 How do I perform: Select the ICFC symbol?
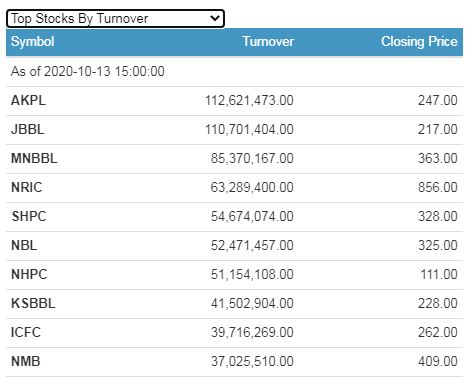(26, 332)
